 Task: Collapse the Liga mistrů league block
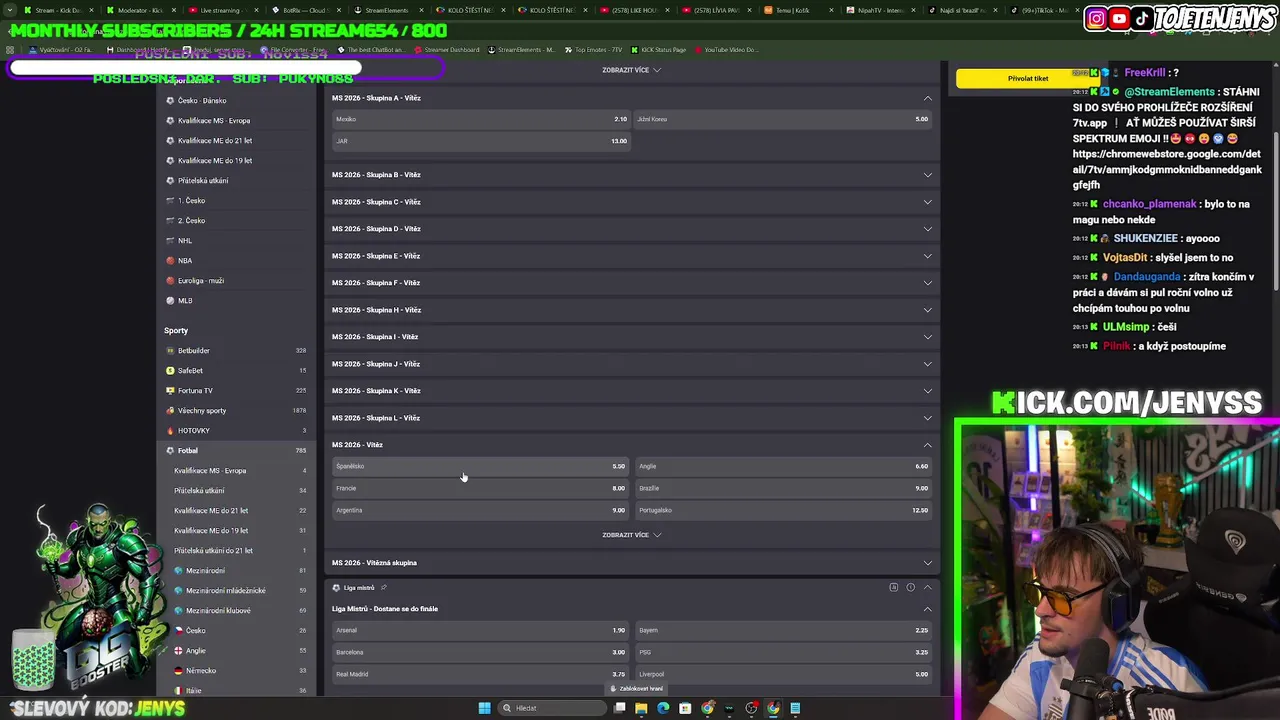coord(928,587)
